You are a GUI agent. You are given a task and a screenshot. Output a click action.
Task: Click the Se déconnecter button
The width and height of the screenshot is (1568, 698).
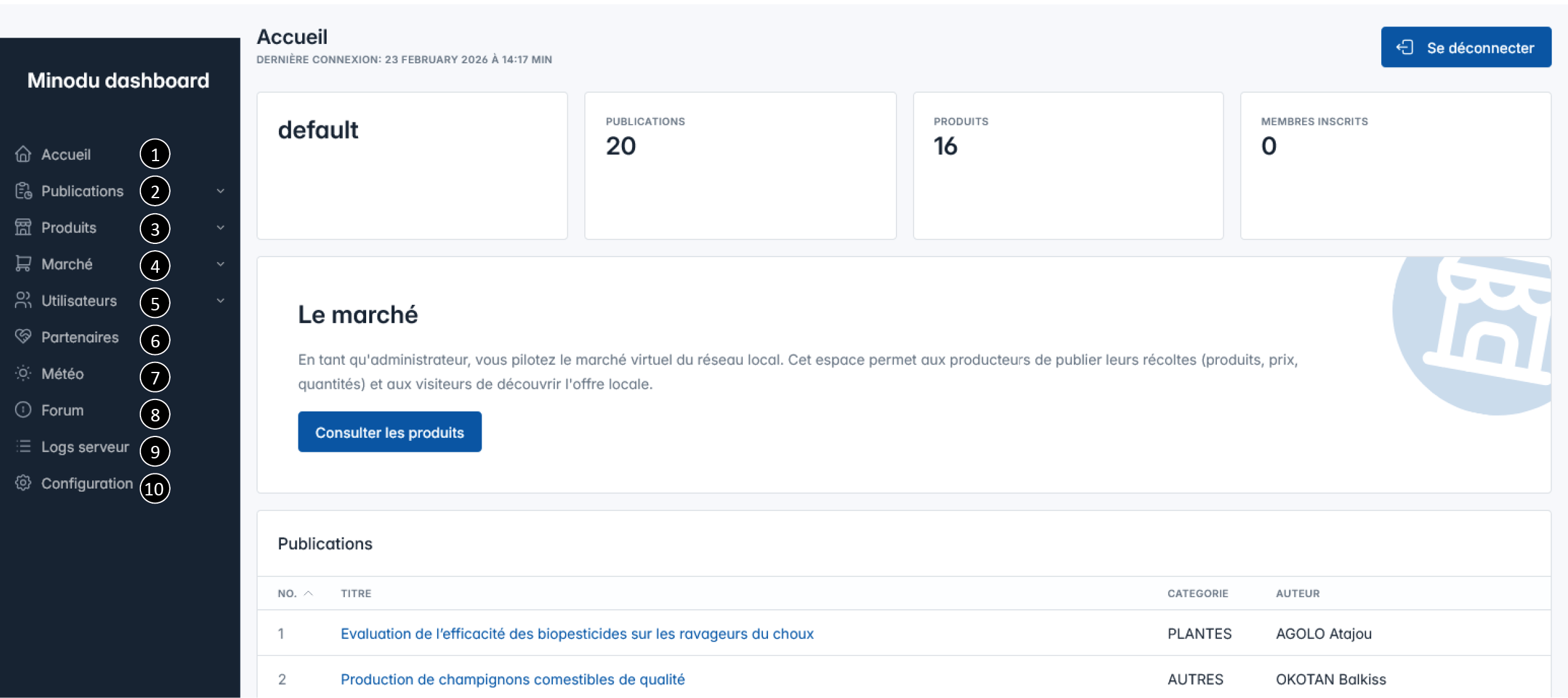(x=1466, y=47)
